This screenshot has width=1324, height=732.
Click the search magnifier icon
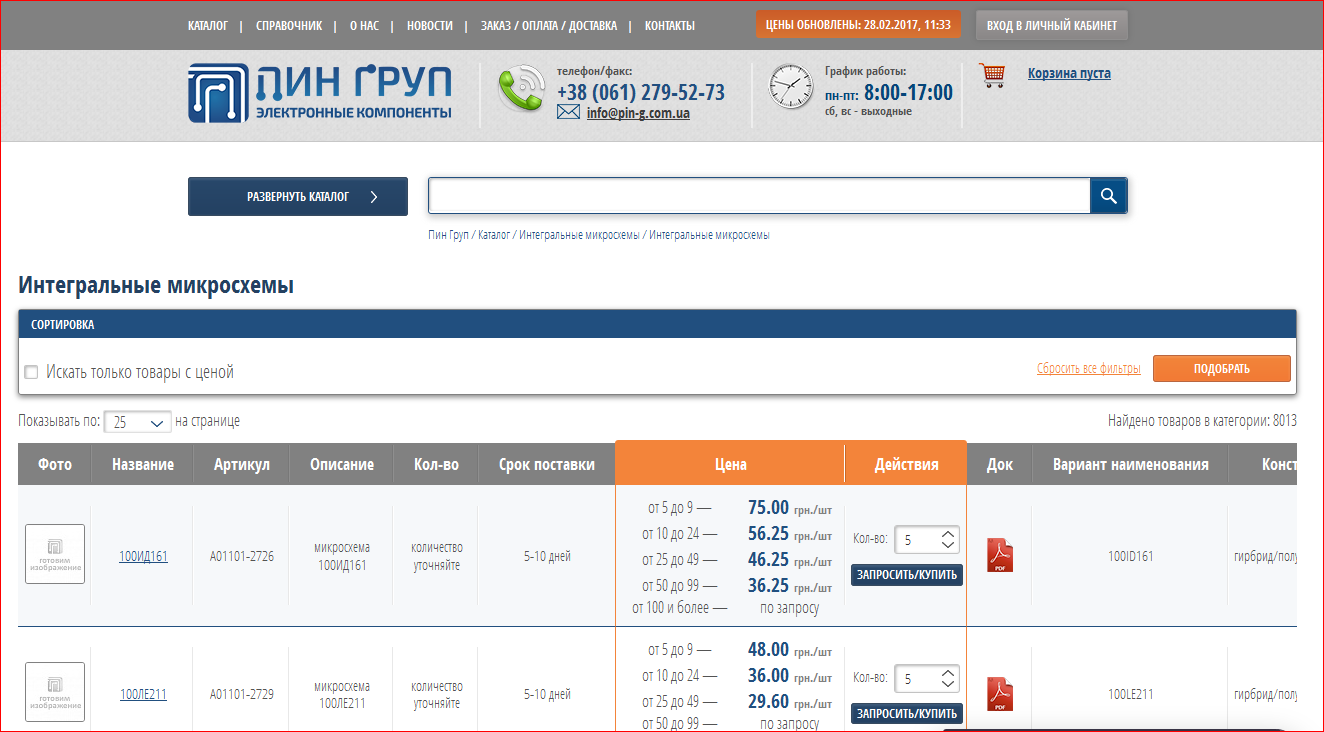pos(1108,195)
